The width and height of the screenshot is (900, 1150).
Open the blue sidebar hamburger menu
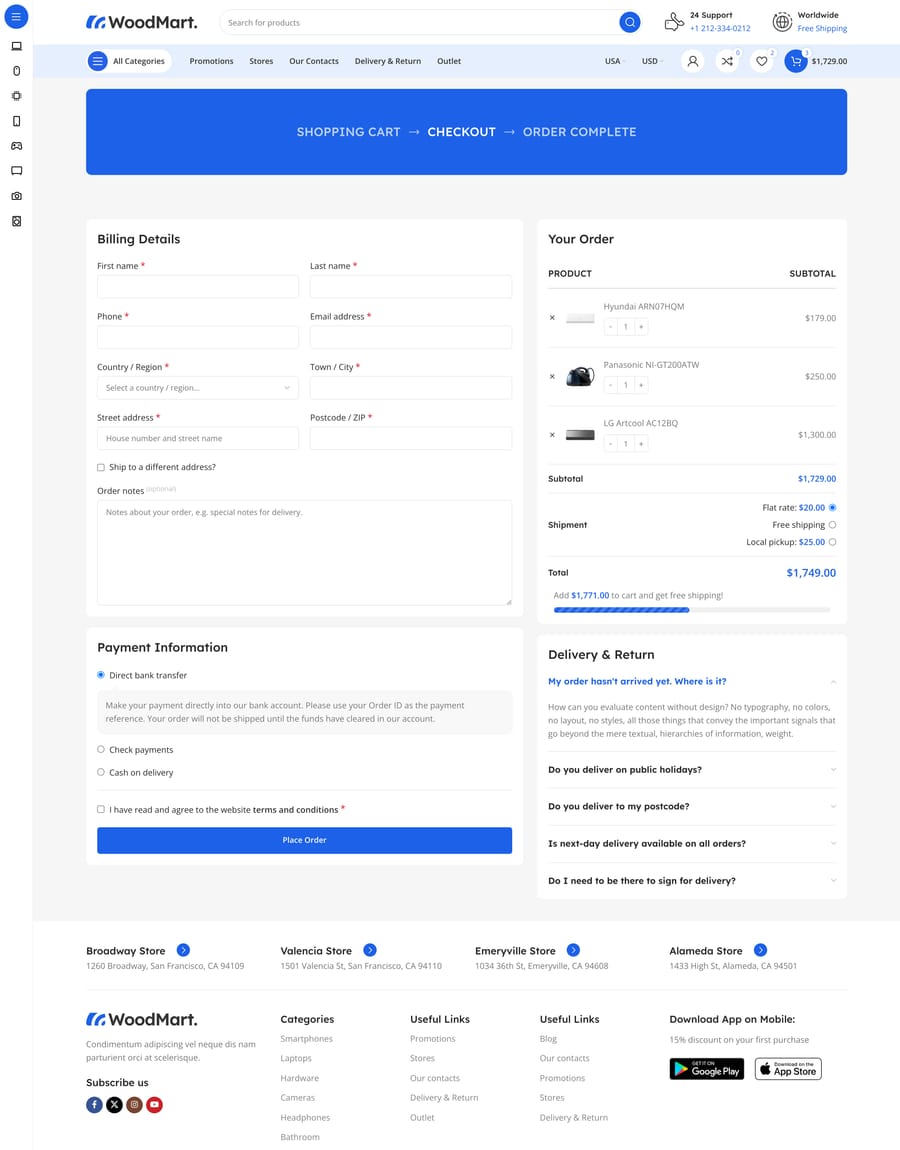pyautogui.click(x=16, y=17)
